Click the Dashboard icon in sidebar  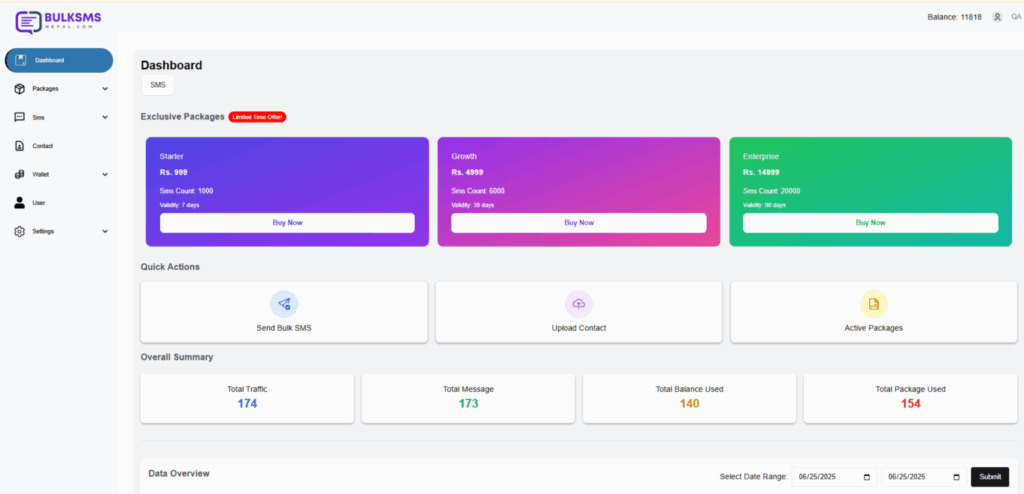pos(20,60)
